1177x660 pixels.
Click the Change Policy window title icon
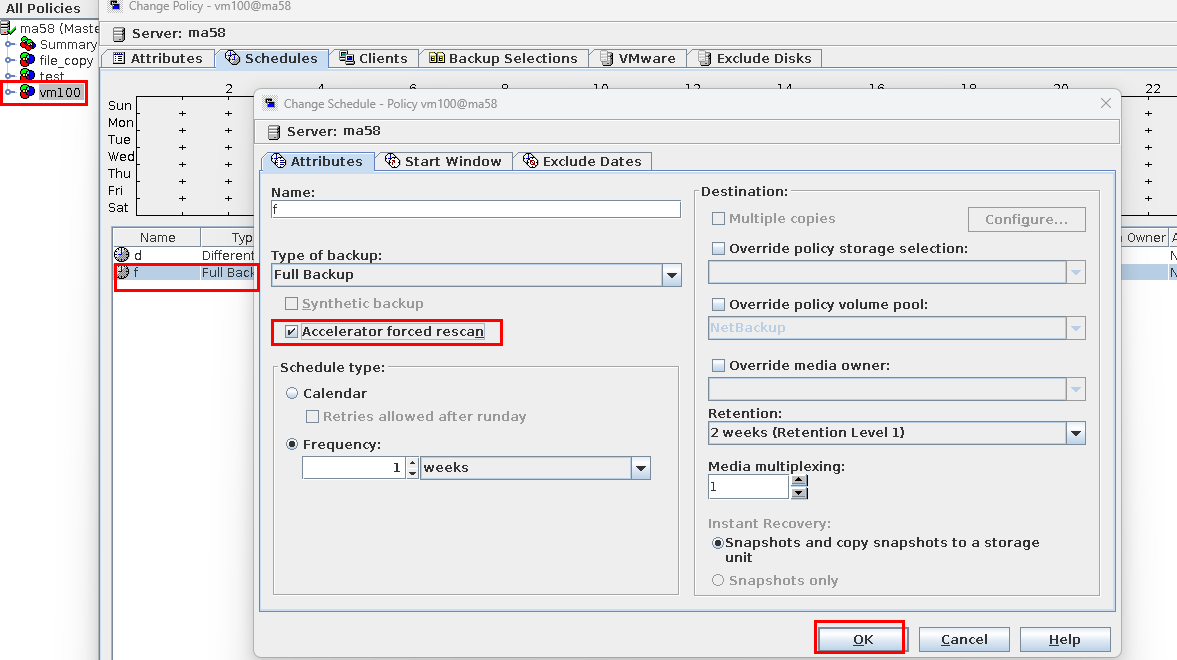click(115, 6)
